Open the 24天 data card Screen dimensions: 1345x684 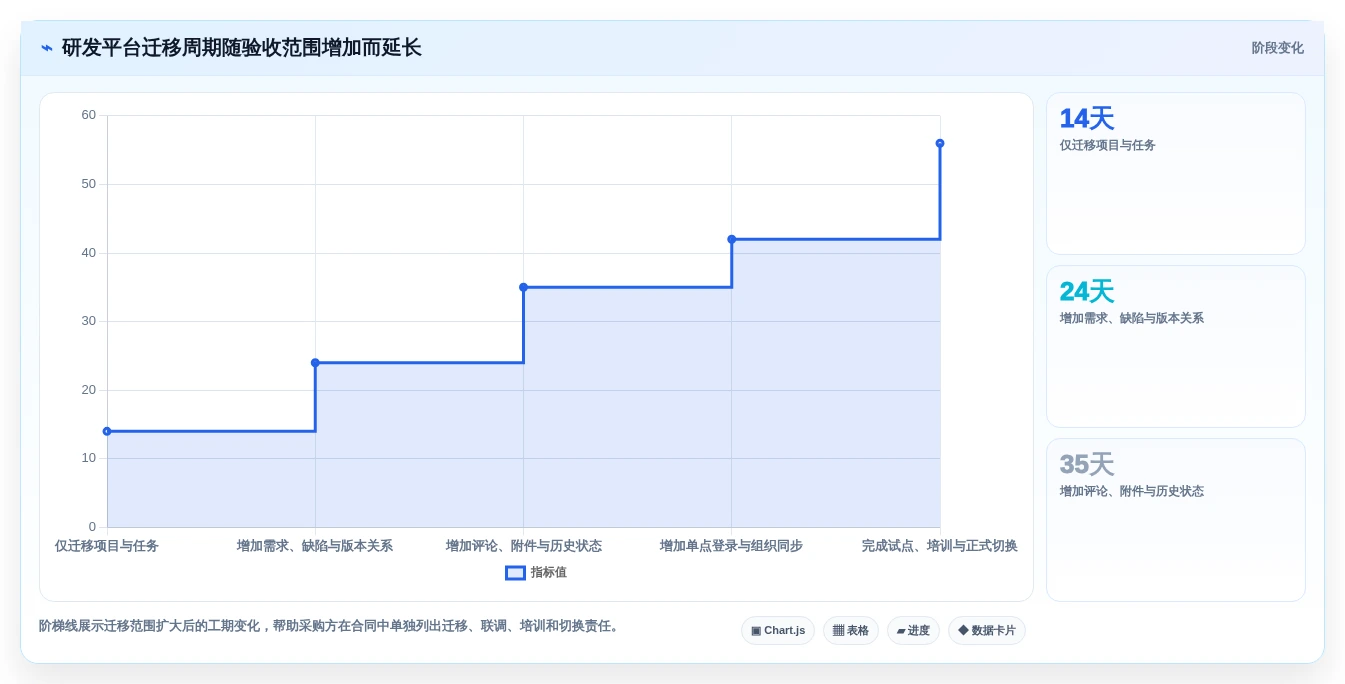tap(1176, 347)
